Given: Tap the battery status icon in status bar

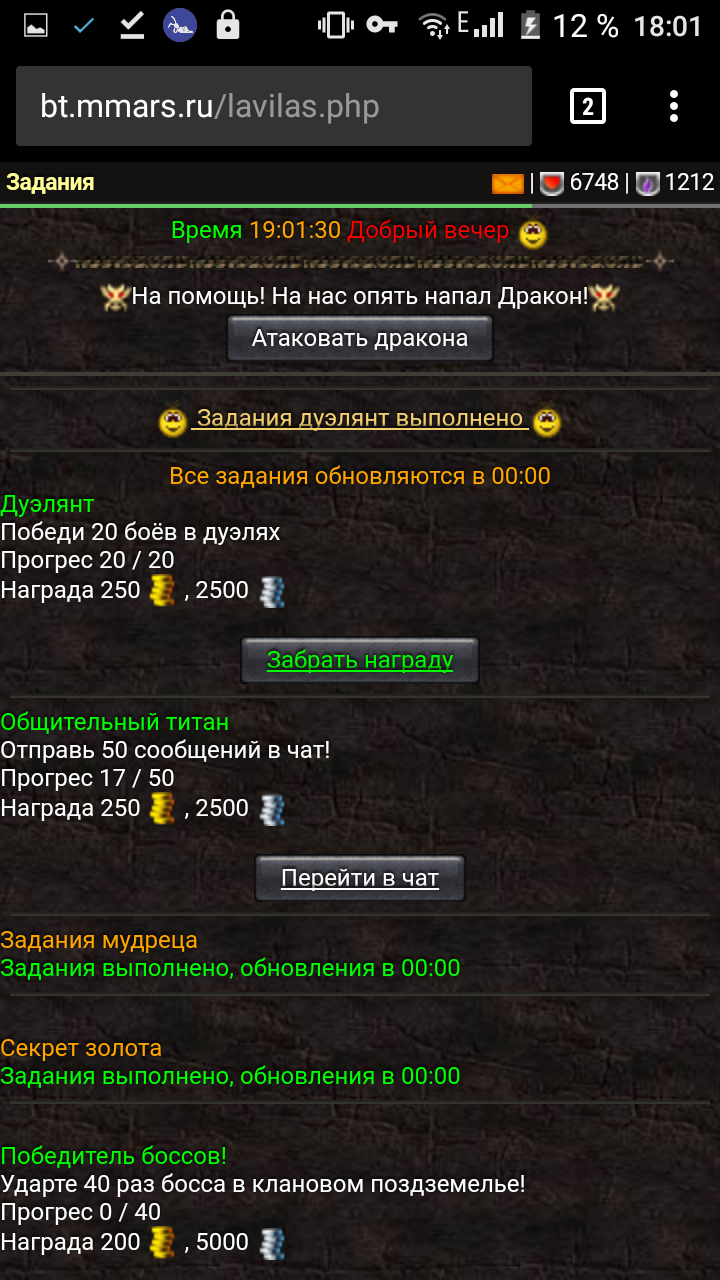Looking at the screenshot, I should point(530,26).
